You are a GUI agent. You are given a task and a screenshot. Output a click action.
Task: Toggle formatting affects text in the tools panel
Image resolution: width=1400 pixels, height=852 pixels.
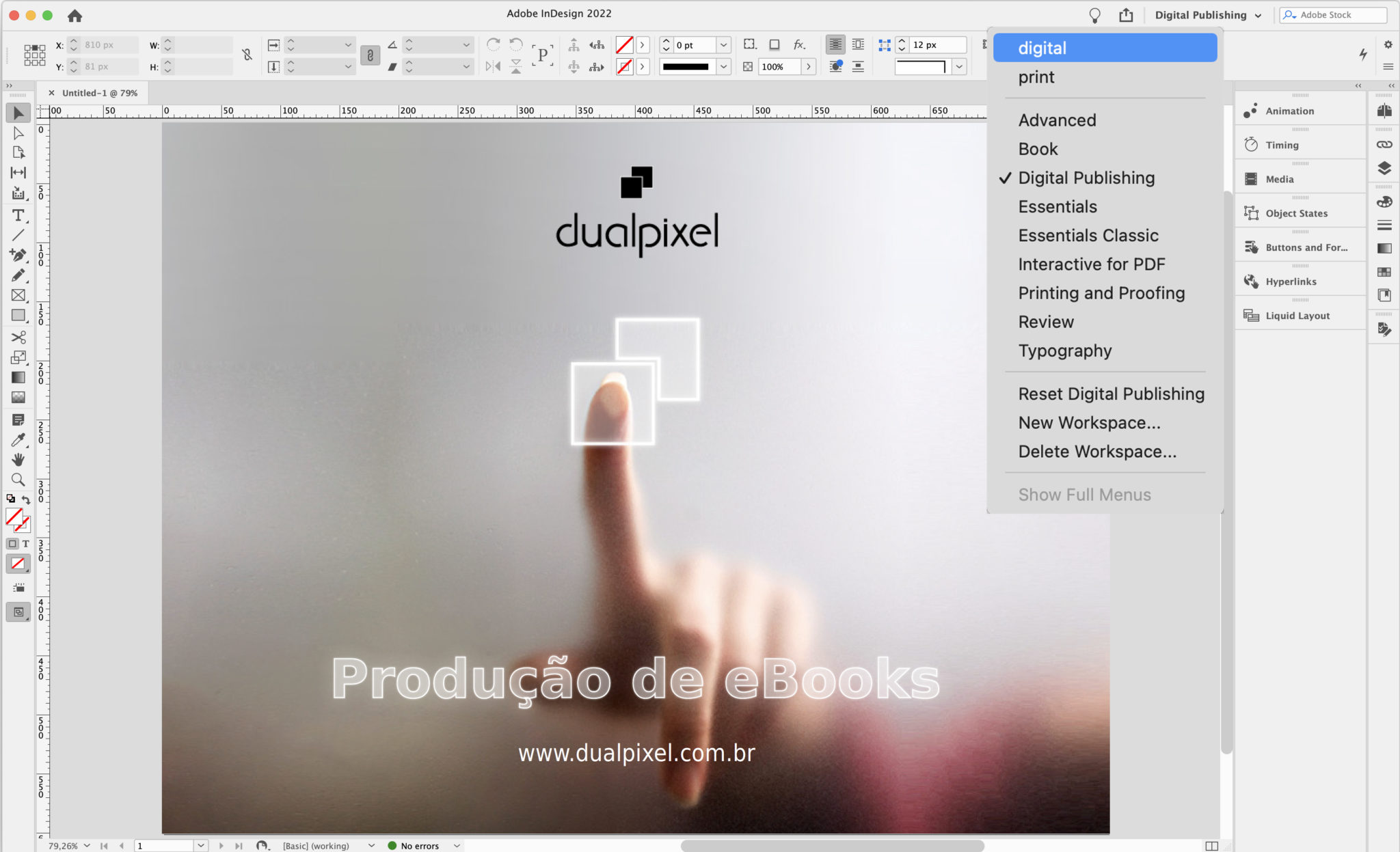click(25, 544)
